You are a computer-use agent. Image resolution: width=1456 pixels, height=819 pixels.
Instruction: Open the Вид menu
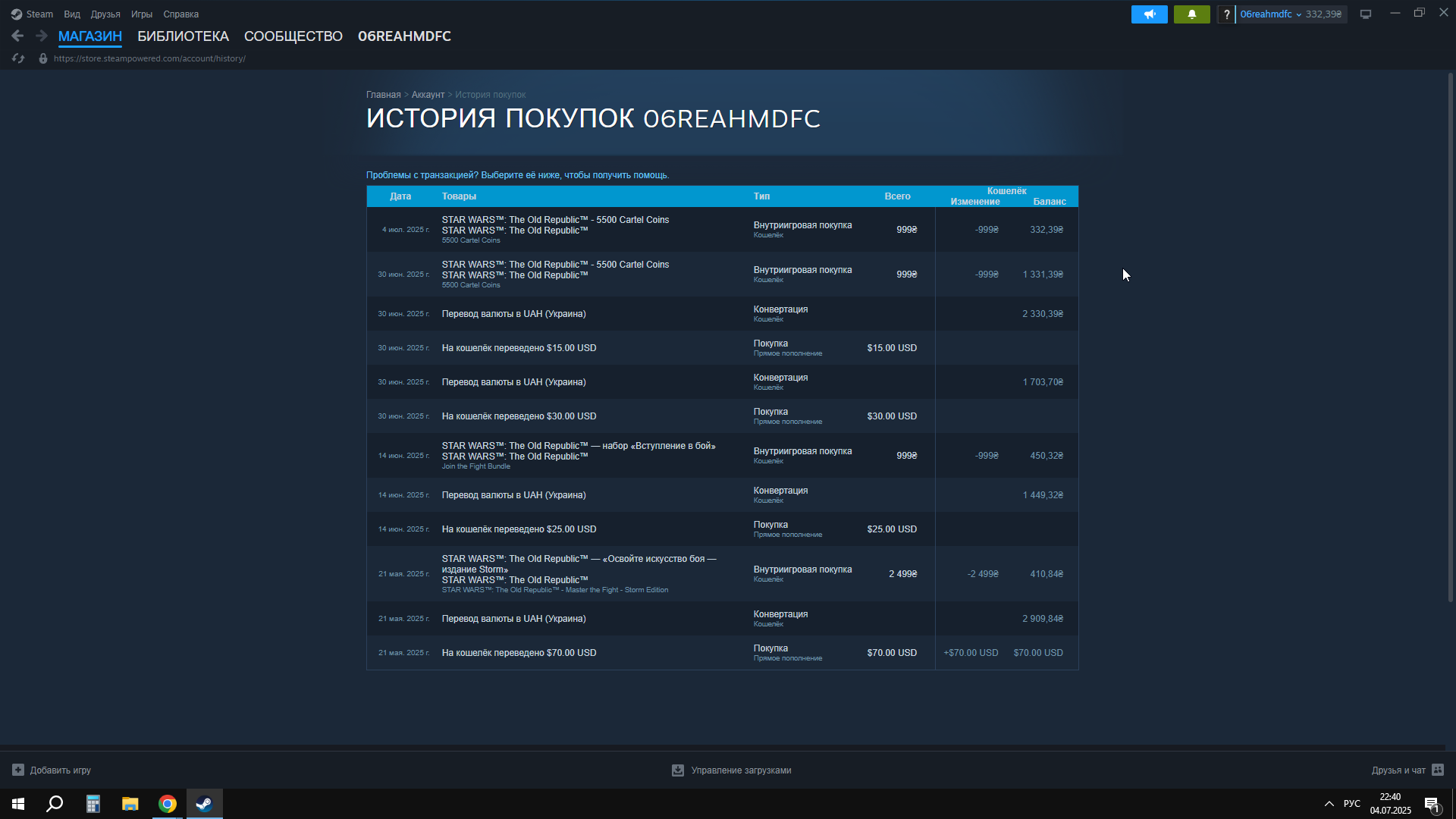(x=72, y=14)
